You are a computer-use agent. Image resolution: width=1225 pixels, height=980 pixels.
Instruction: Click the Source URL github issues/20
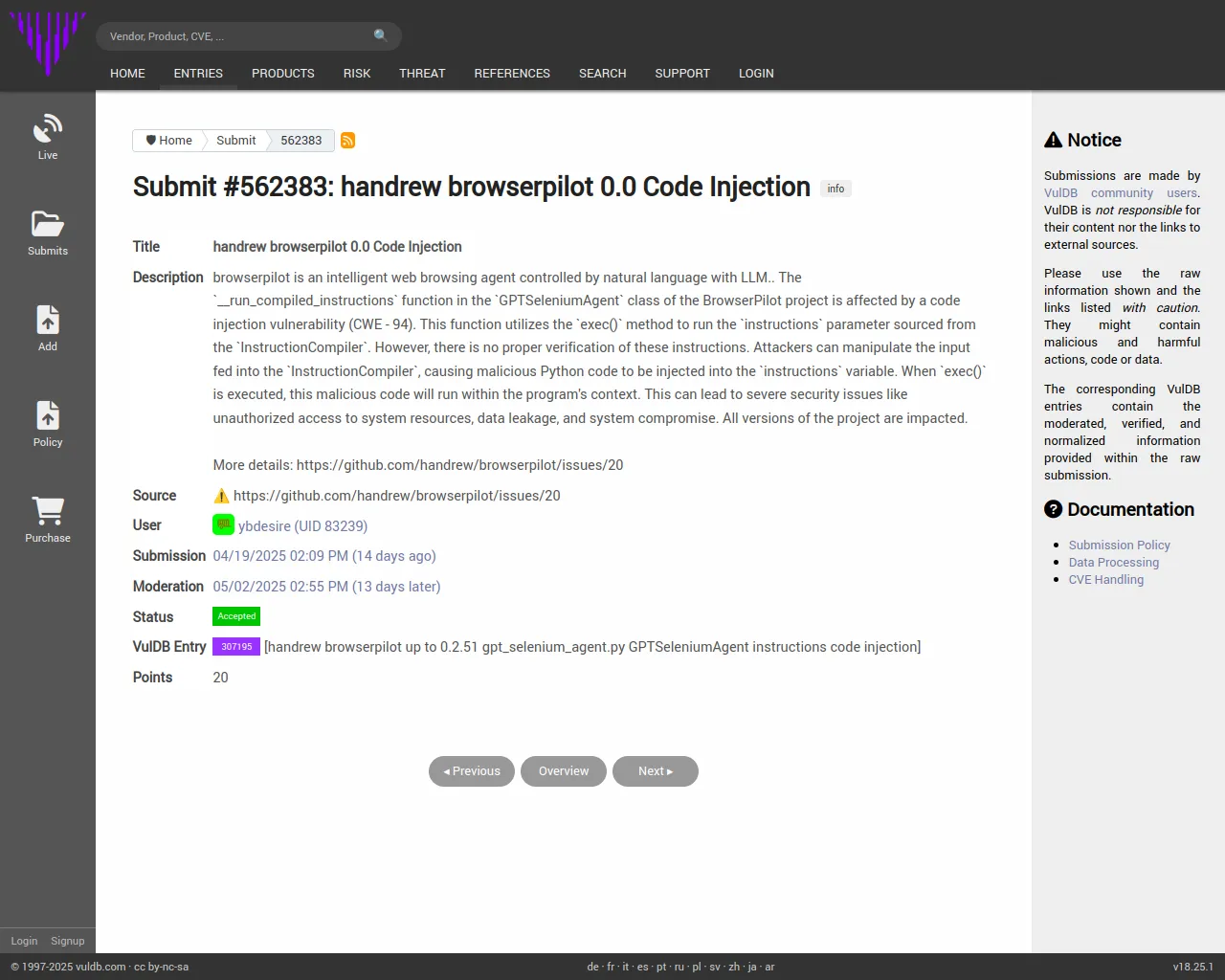pos(397,496)
